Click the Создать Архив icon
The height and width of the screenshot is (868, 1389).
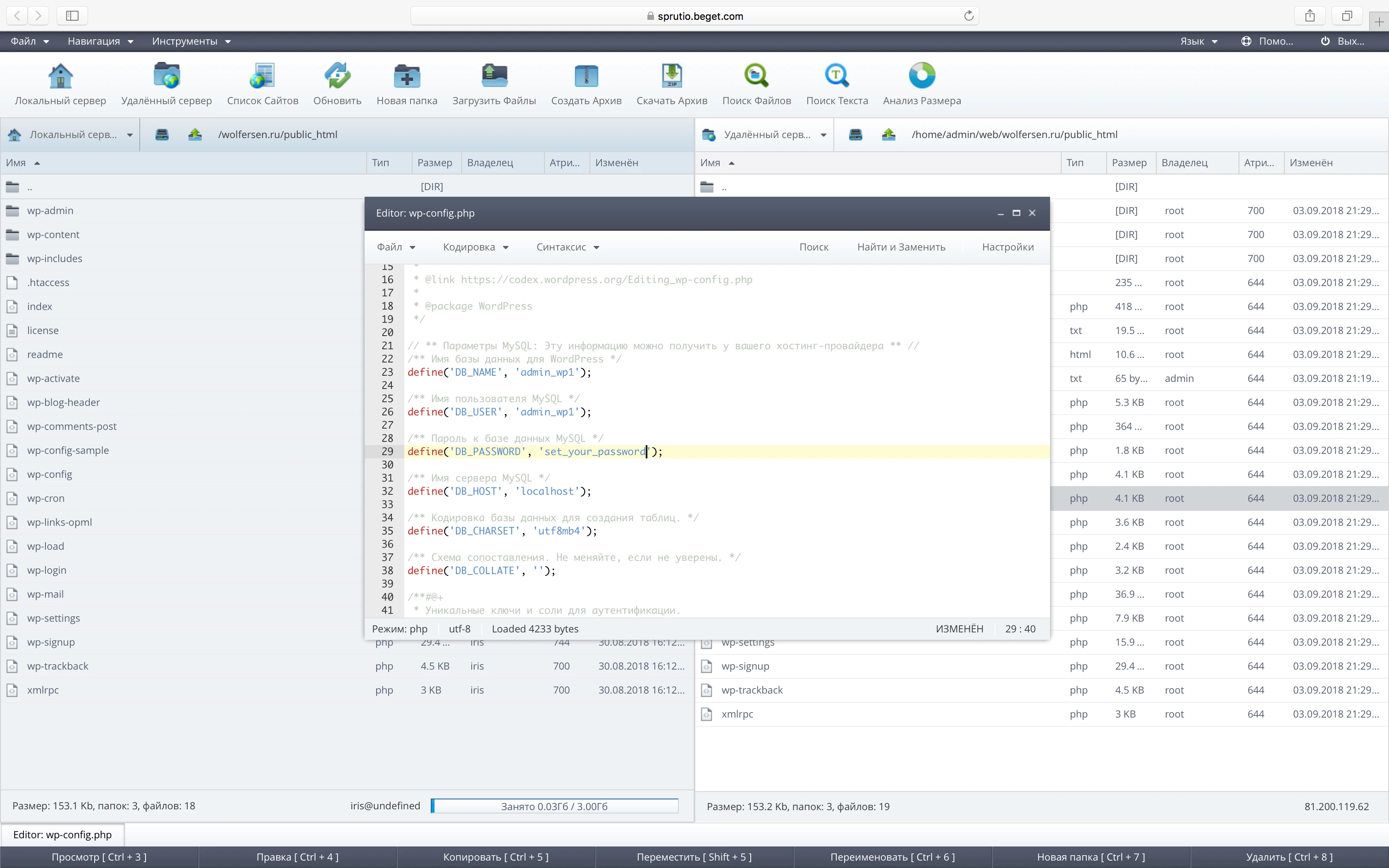586,76
